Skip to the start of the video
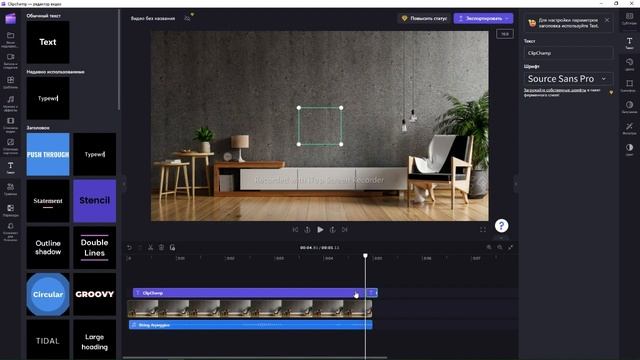 click(x=295, y=230)
